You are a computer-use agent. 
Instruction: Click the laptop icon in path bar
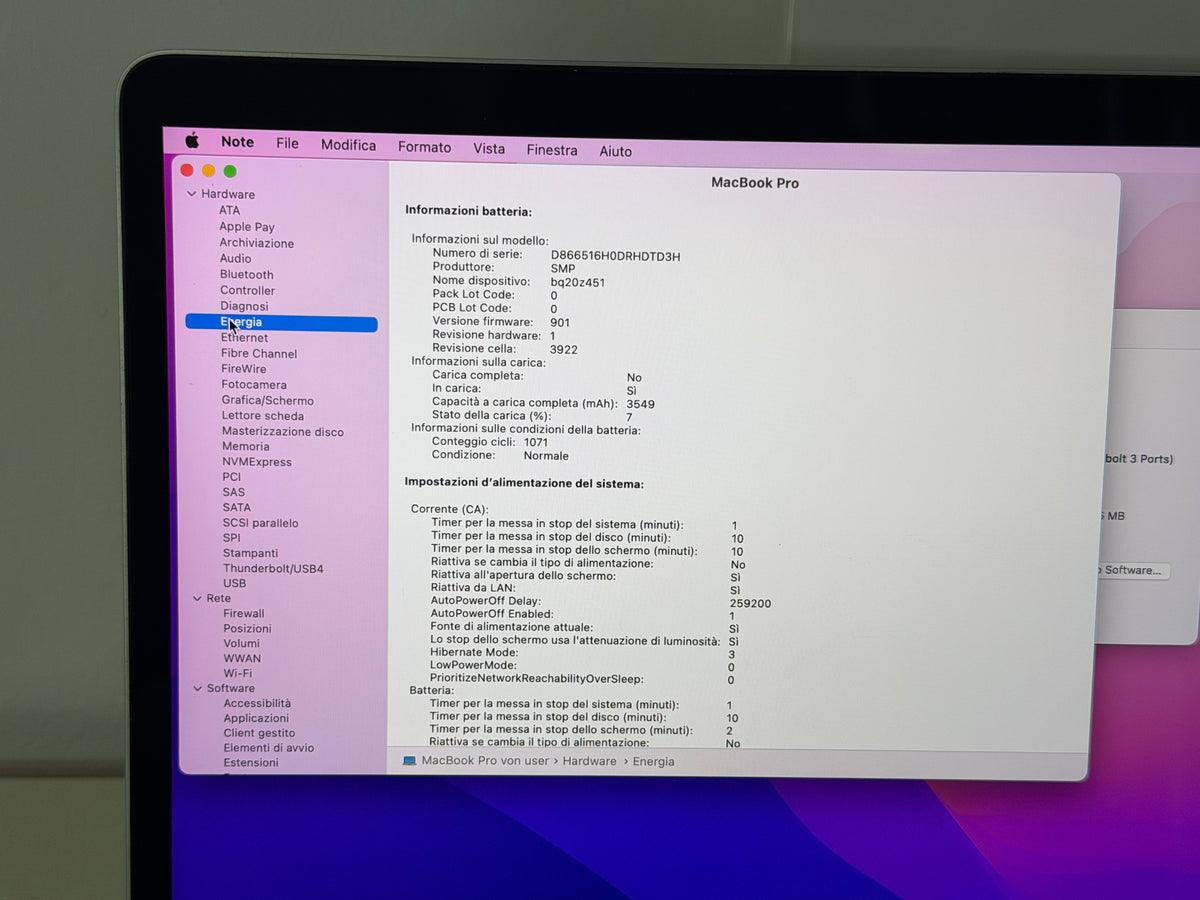click(409, 760)
